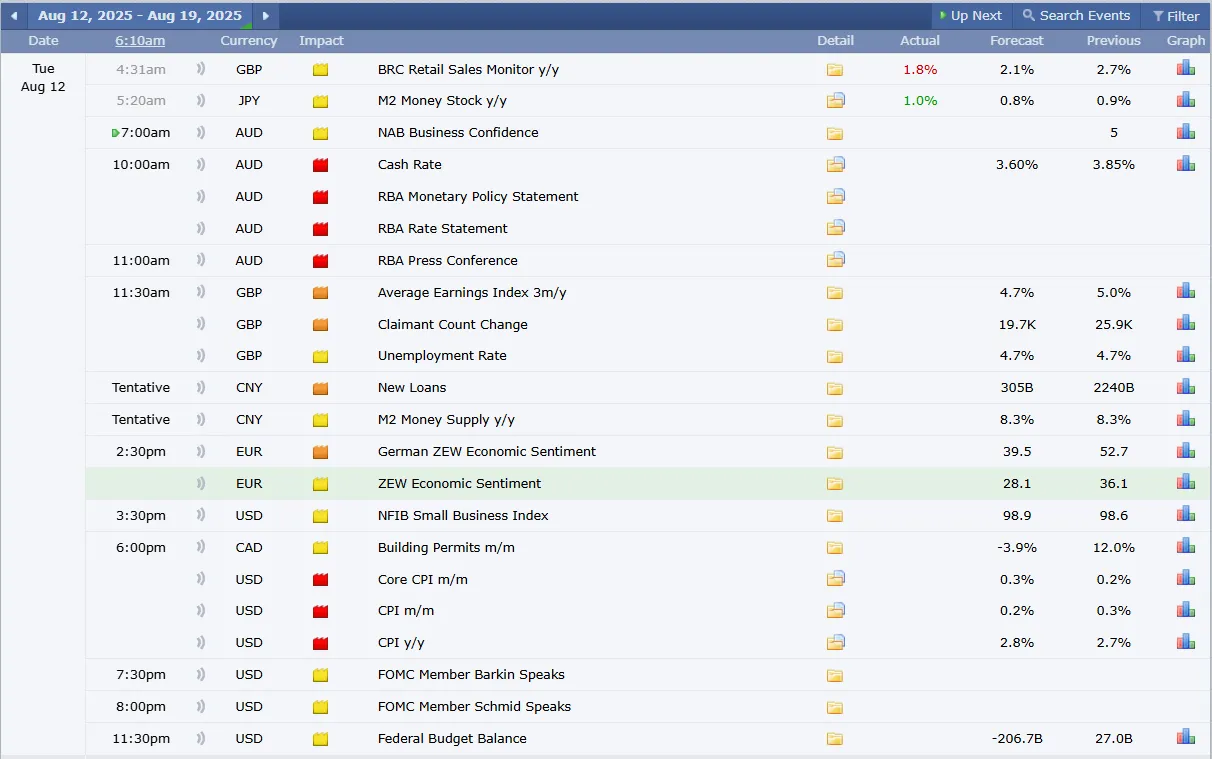Open Search Events
This screenshot has width=1212, height=759.
click(1076, 16)
